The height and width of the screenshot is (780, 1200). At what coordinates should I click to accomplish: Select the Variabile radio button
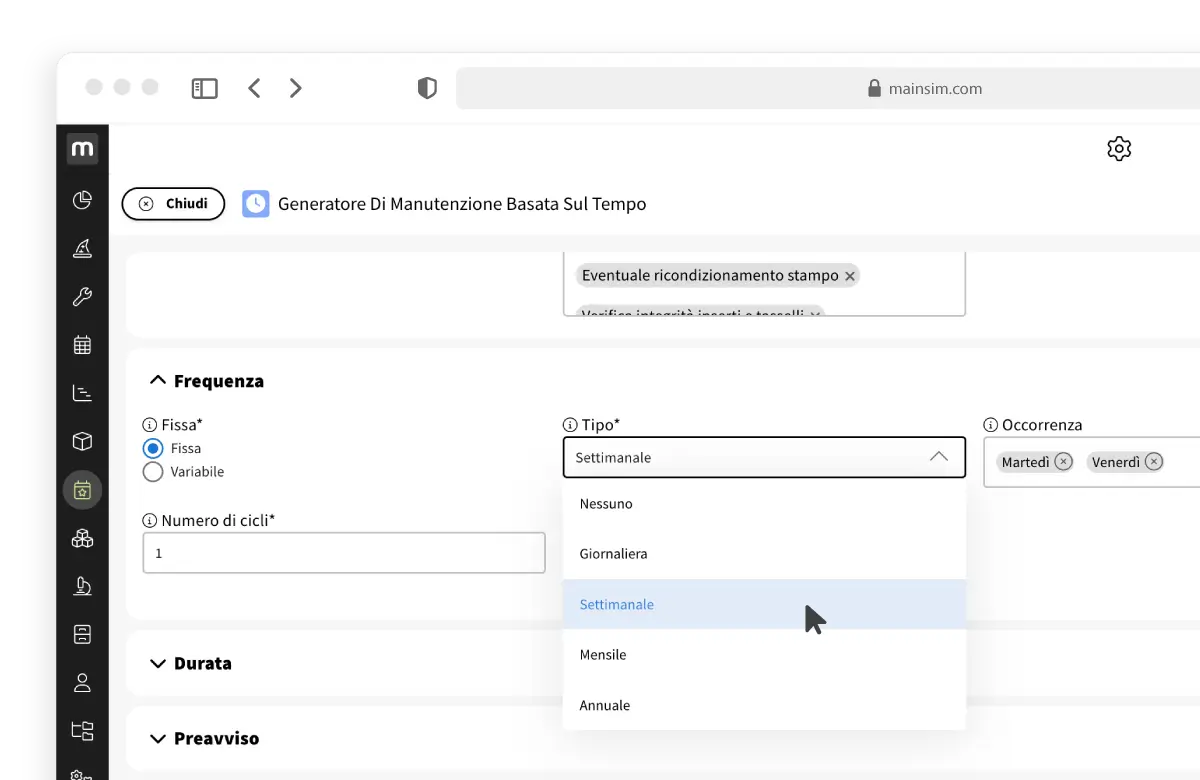pos(153,472)
